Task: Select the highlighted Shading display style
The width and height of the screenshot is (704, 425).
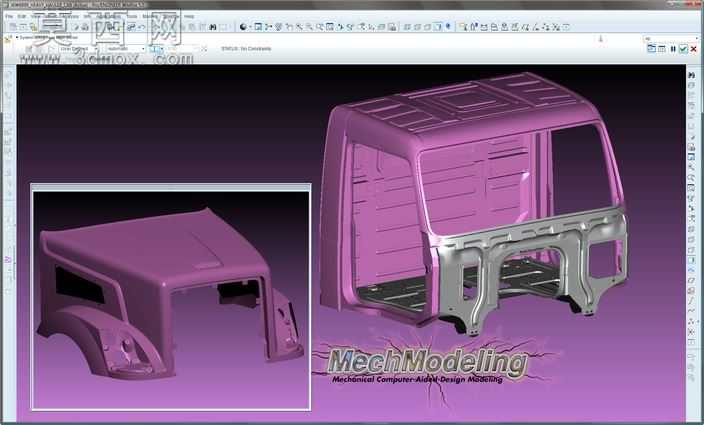Action: click(x=438, y=27)
